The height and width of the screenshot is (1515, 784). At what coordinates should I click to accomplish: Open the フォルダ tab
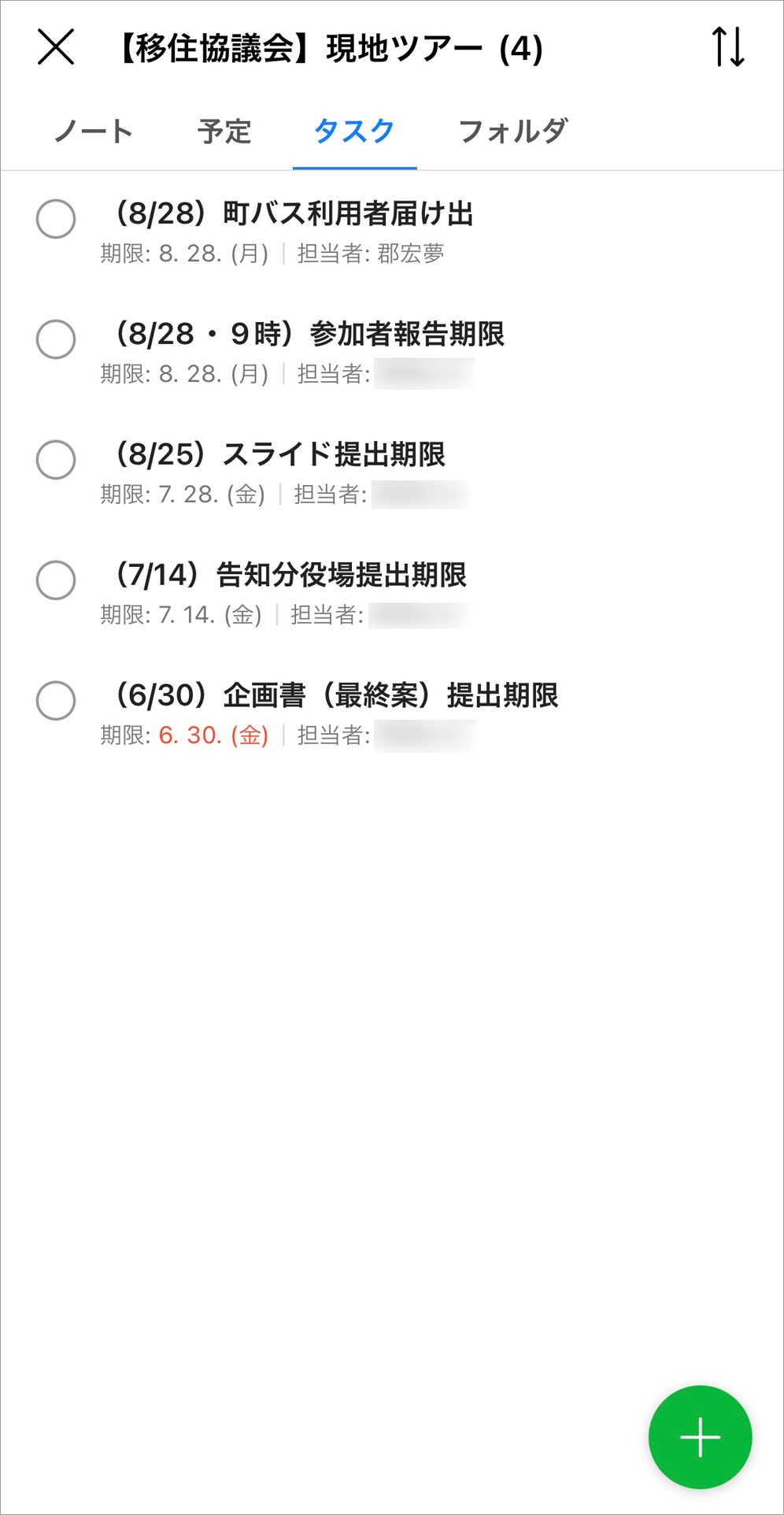coord(512,131)
